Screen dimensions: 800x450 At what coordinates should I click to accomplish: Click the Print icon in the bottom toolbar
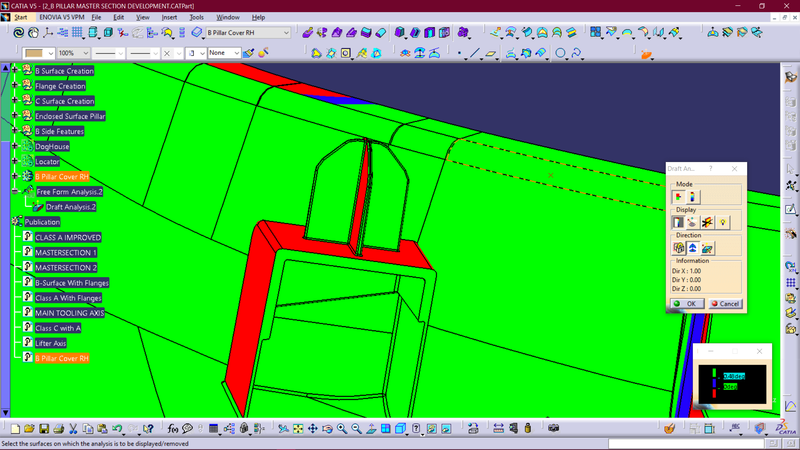[x=59, y=429]
